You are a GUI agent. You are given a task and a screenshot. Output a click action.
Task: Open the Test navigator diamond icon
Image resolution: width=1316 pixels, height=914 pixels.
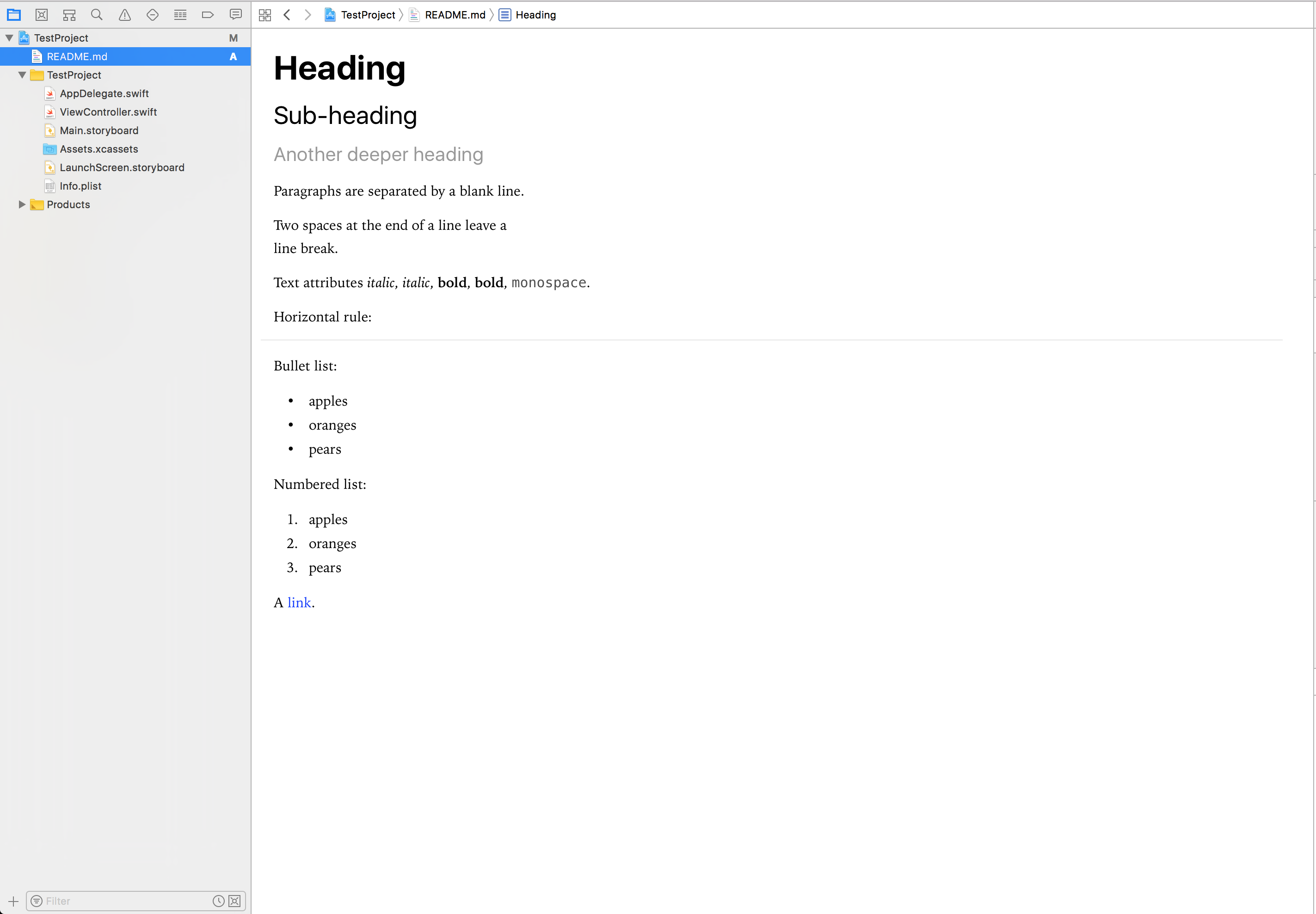tap(152, 14)
